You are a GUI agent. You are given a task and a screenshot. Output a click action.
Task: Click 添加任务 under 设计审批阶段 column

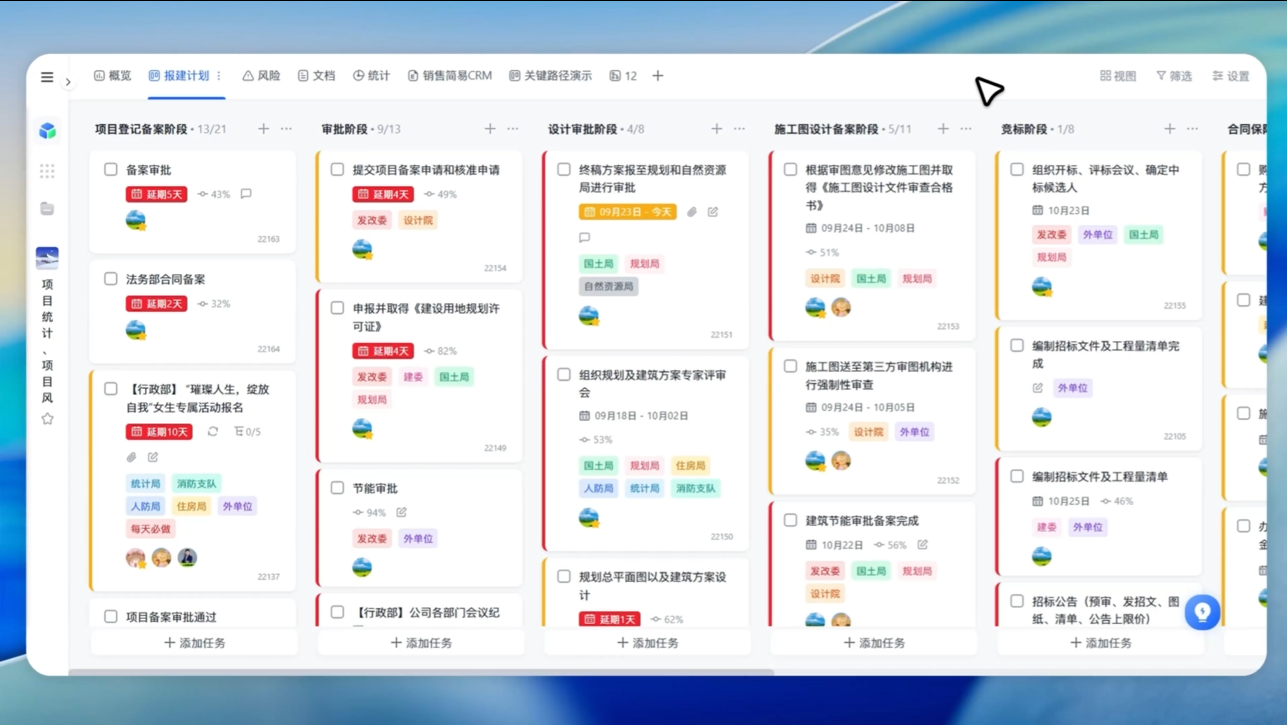(646, 643)
